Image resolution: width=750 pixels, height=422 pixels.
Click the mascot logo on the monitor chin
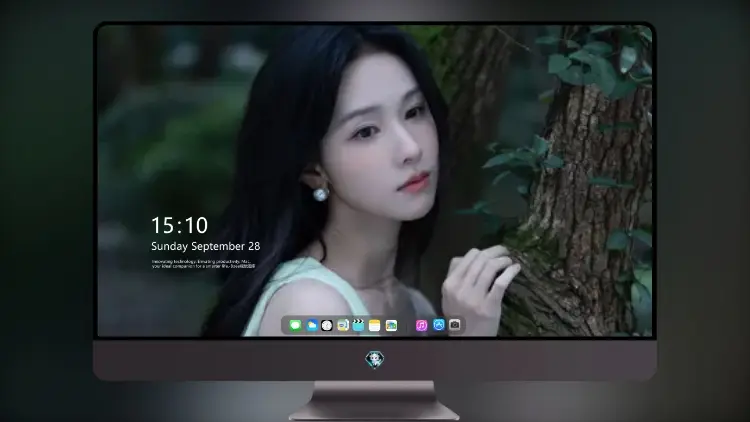coord(375,359)
